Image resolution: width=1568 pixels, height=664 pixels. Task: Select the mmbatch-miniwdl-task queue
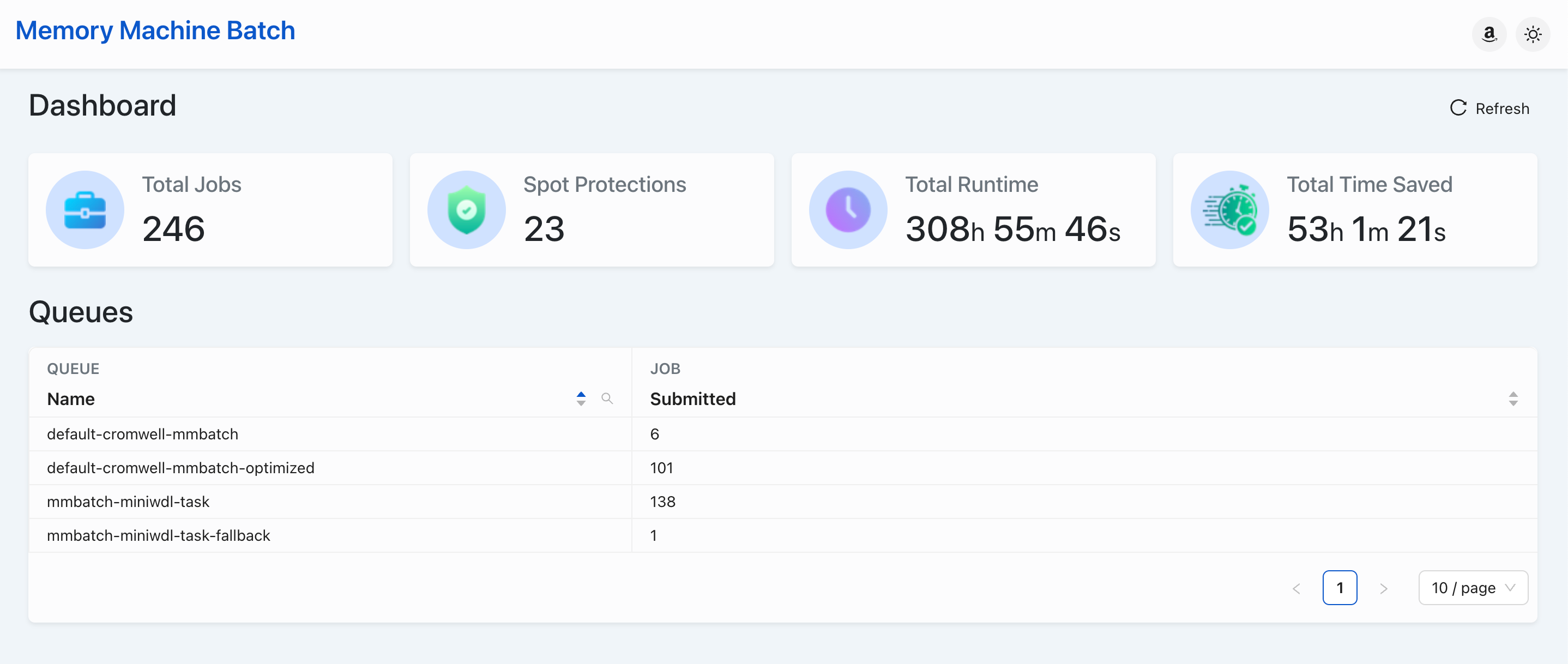[128, 502]
